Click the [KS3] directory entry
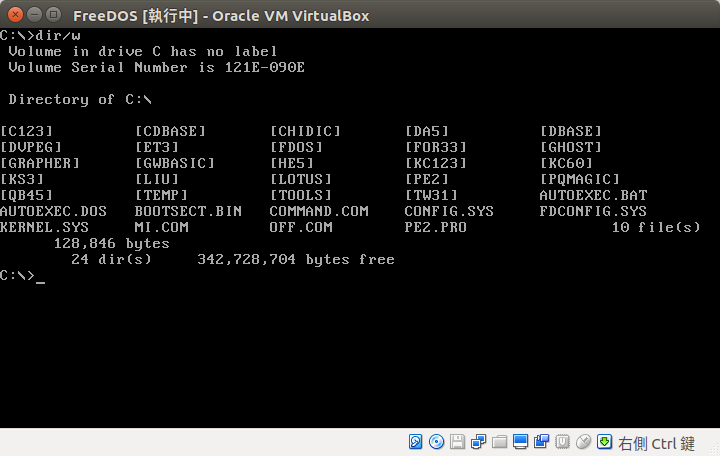This screenshot has width=720, height=456. [22, 179]
